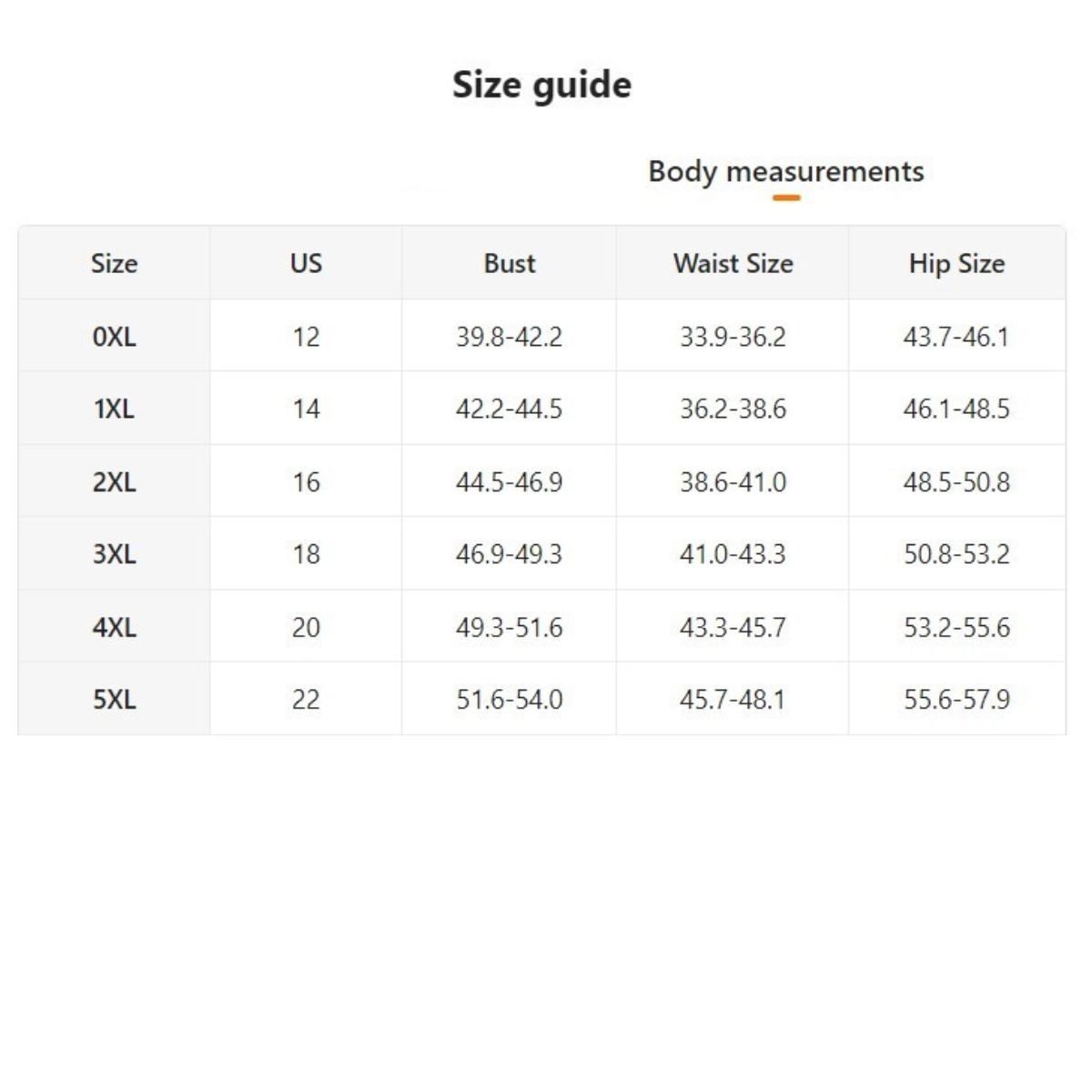Click hip value 53.2-55.6

(956, 628)
